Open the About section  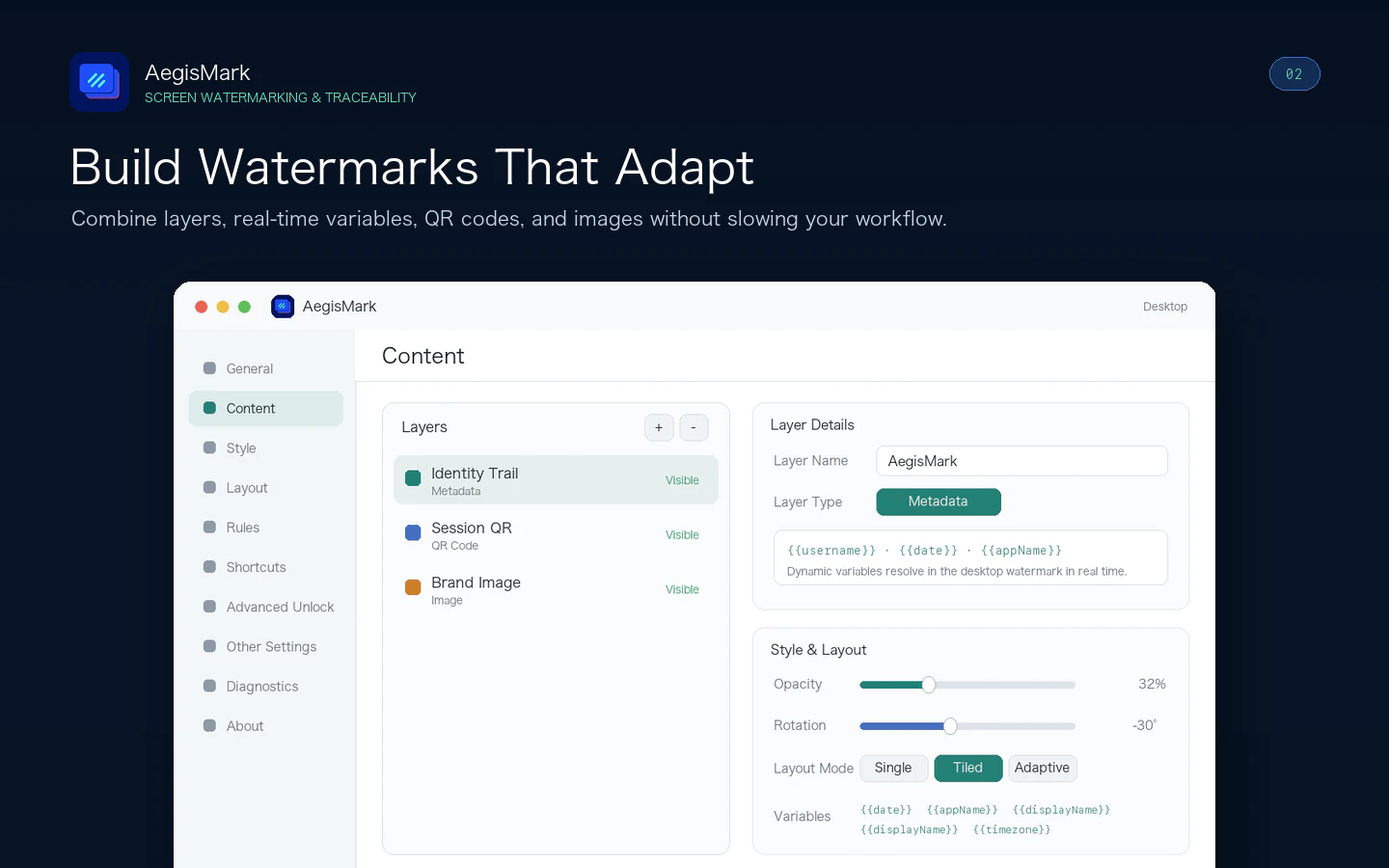(265, 725)
